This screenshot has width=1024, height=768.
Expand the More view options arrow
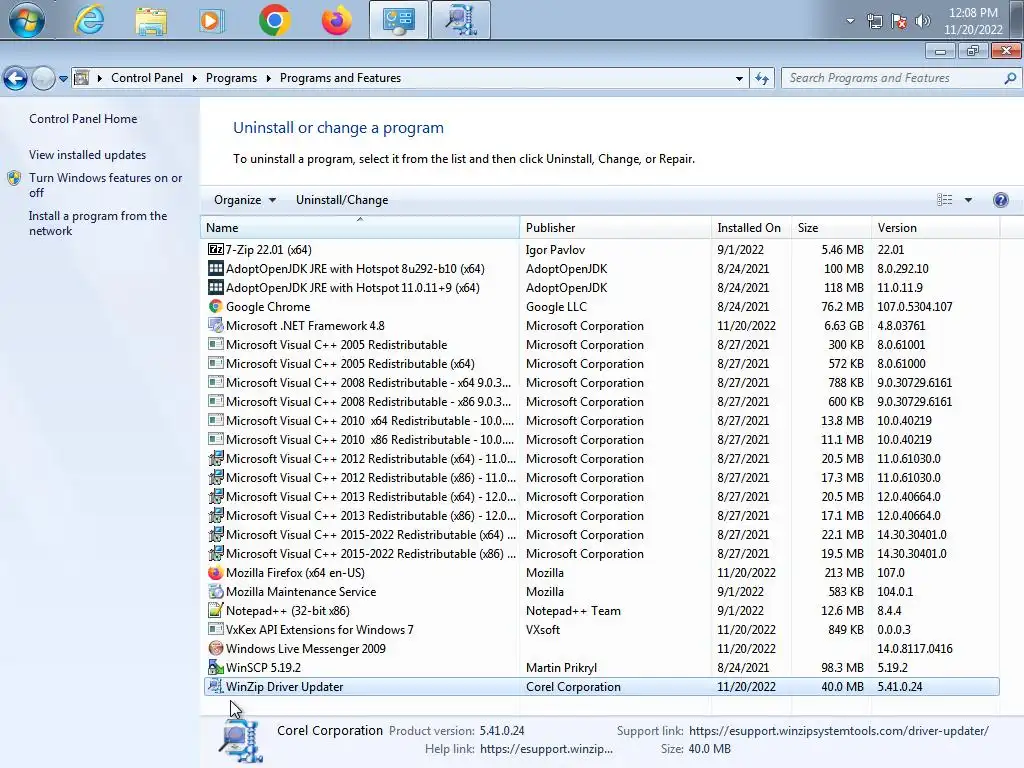tap(968, 200)
